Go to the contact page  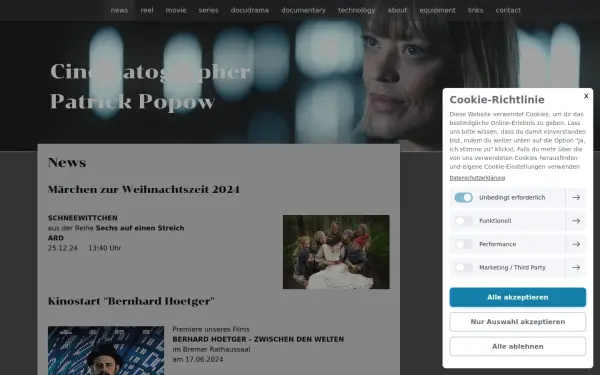click(508, 10)
